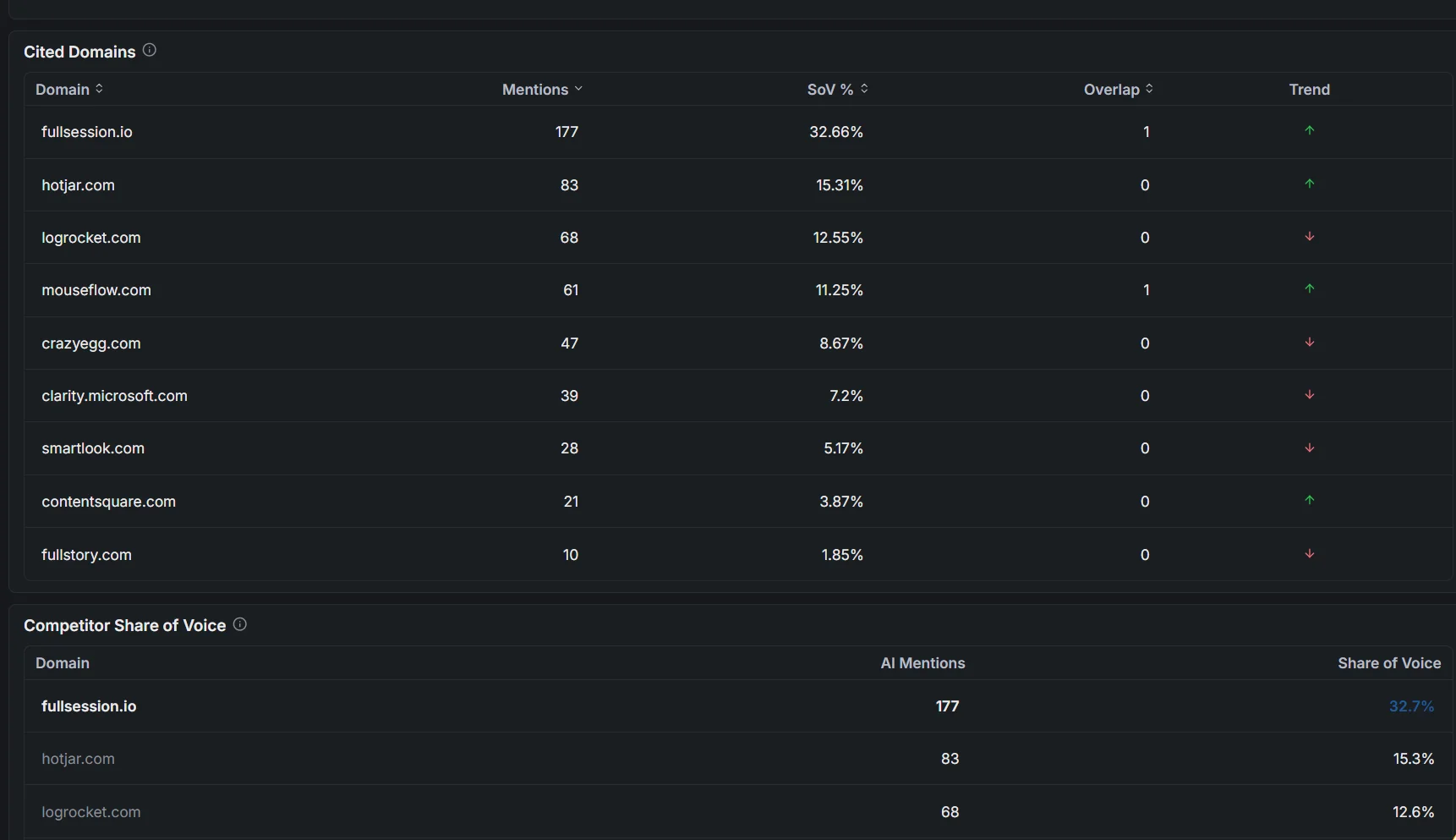Click the green up trend arrow for fullsession.io
The image size is (1456, 840).
pyautogui.click(x=1310, y=131)
